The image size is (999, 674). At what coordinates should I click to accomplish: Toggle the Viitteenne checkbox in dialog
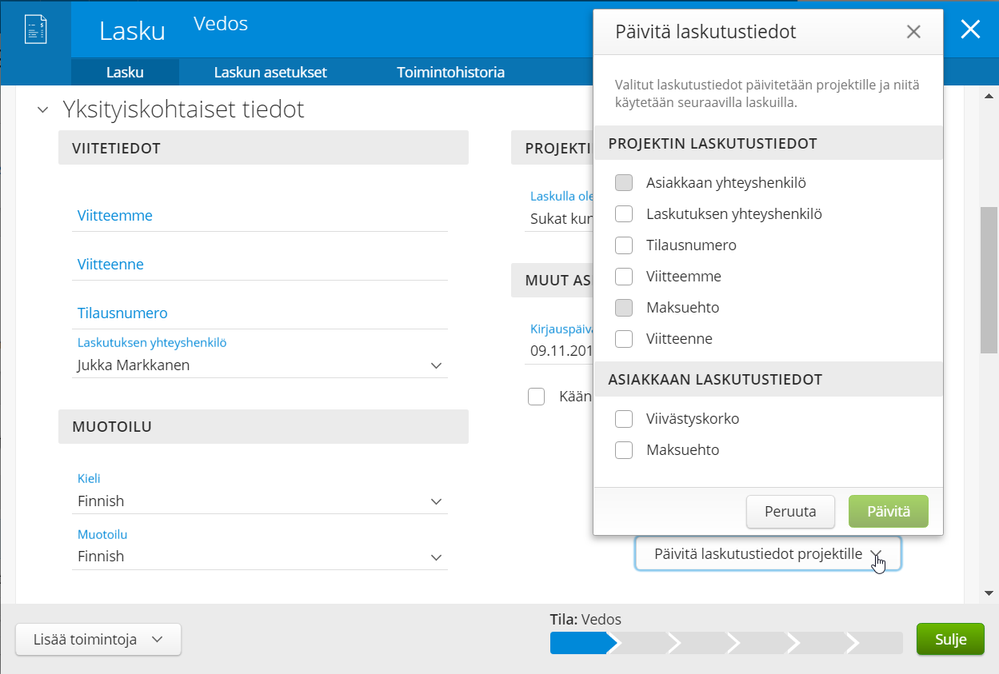click(624, 339)
